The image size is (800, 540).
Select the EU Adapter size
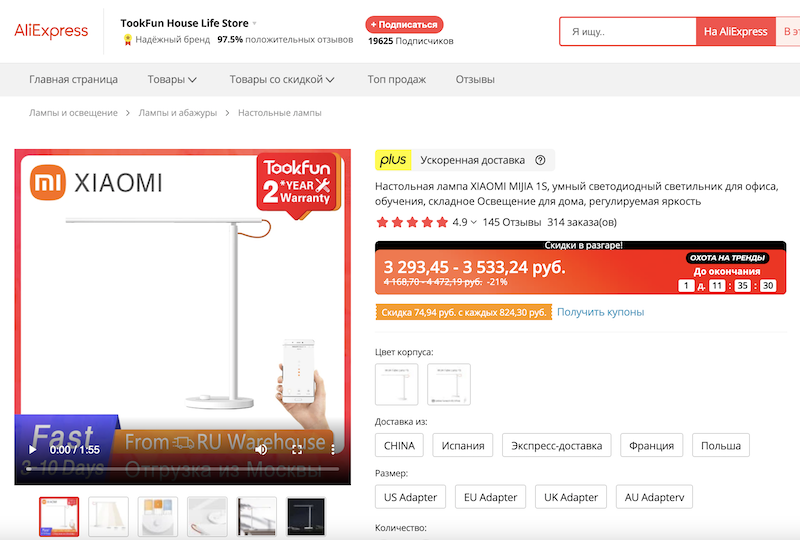pyautogui.click(x=490, y=497)
